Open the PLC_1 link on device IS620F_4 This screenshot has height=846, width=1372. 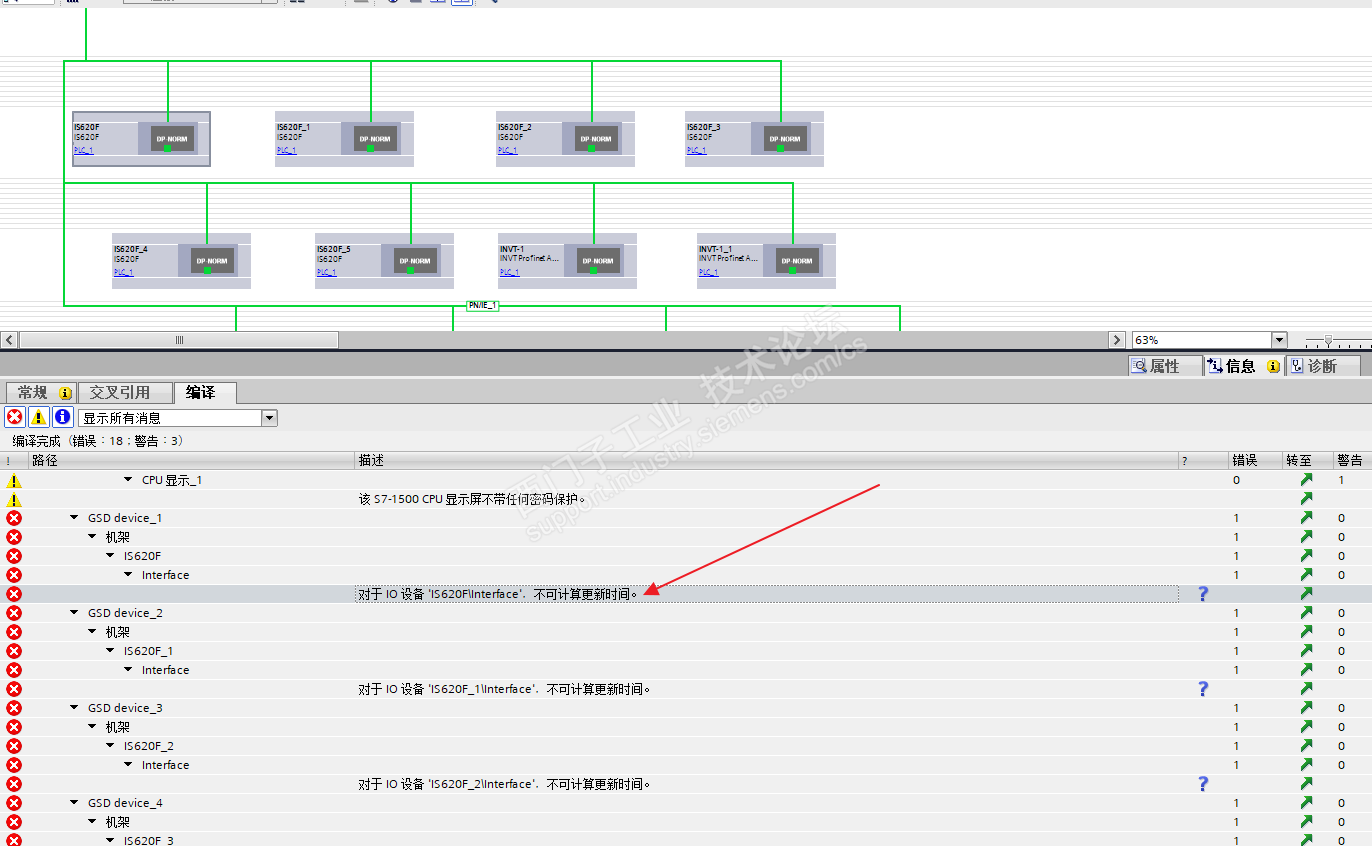[123, 273]
